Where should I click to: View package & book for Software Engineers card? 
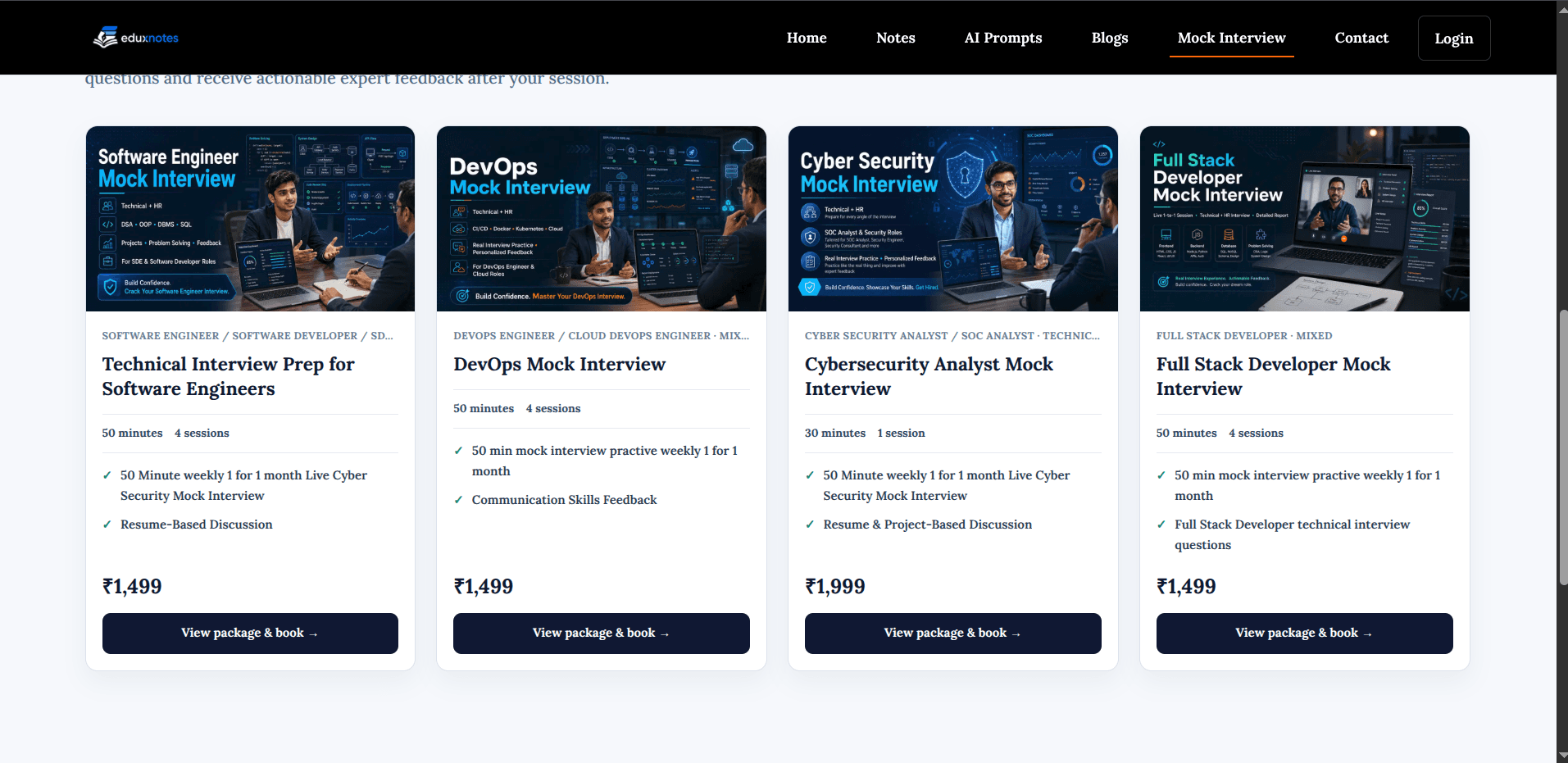click(250, 634)
